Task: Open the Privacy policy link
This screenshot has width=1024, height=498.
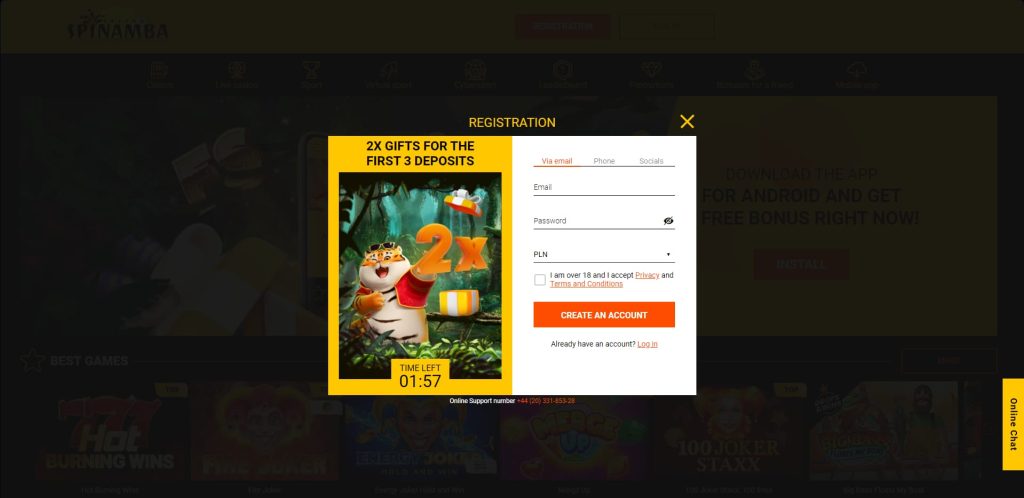Action: click(x=647, y=275)
